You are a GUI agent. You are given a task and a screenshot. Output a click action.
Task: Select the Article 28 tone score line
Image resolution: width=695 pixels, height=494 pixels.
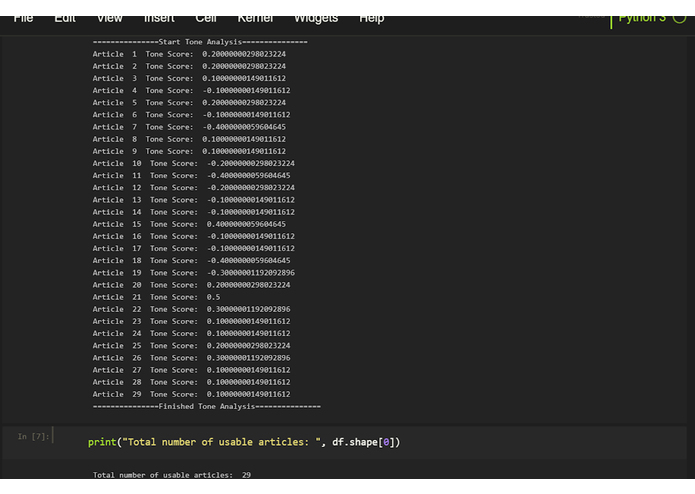191,382
